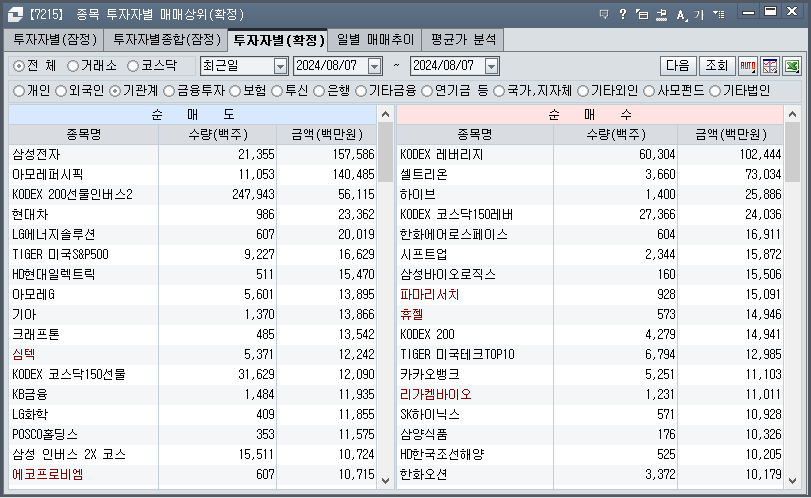Minimize the 7215 window
Screen dimensions: 811x498
click(748, 12)
